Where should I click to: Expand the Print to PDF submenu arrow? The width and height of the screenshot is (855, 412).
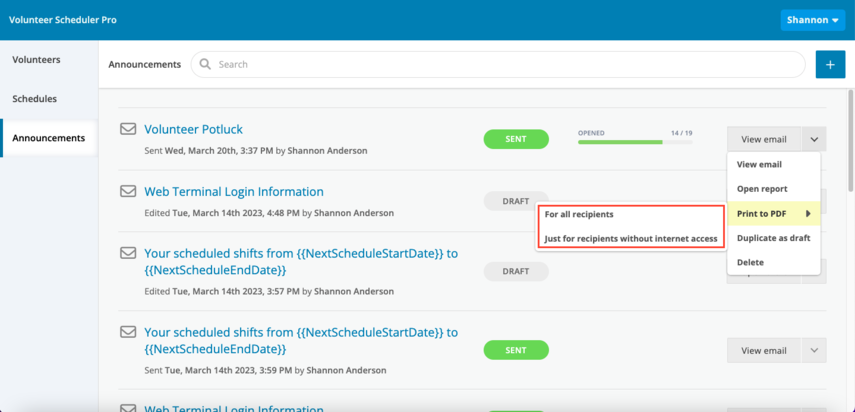coord(808,214)
